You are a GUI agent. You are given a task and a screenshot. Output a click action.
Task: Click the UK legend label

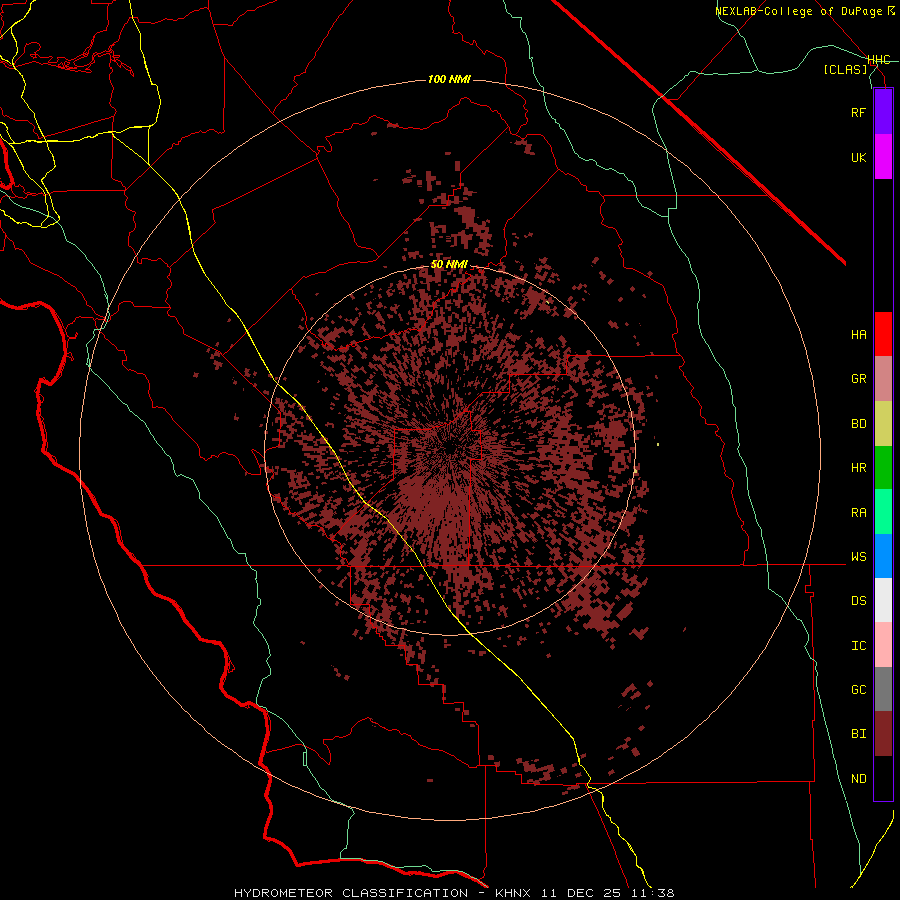click(858, 157)
